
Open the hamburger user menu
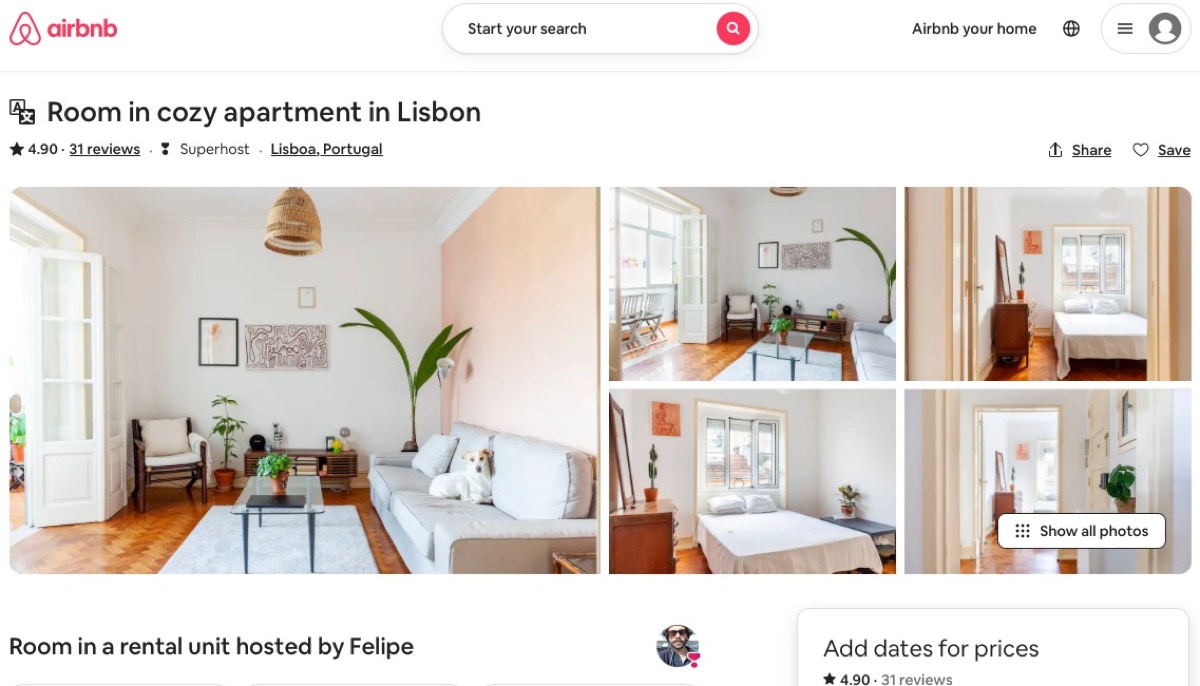(x=1125, y=29)
